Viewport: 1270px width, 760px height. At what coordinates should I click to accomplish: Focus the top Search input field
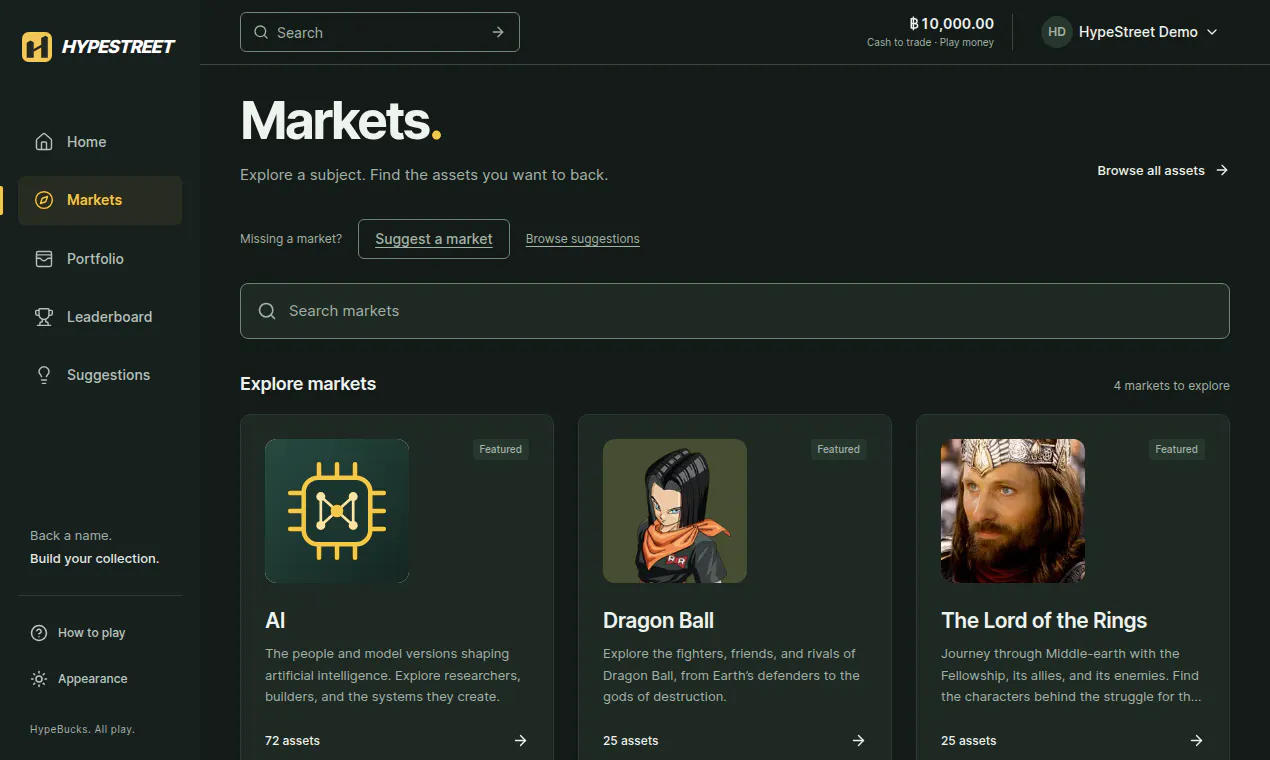380,32
